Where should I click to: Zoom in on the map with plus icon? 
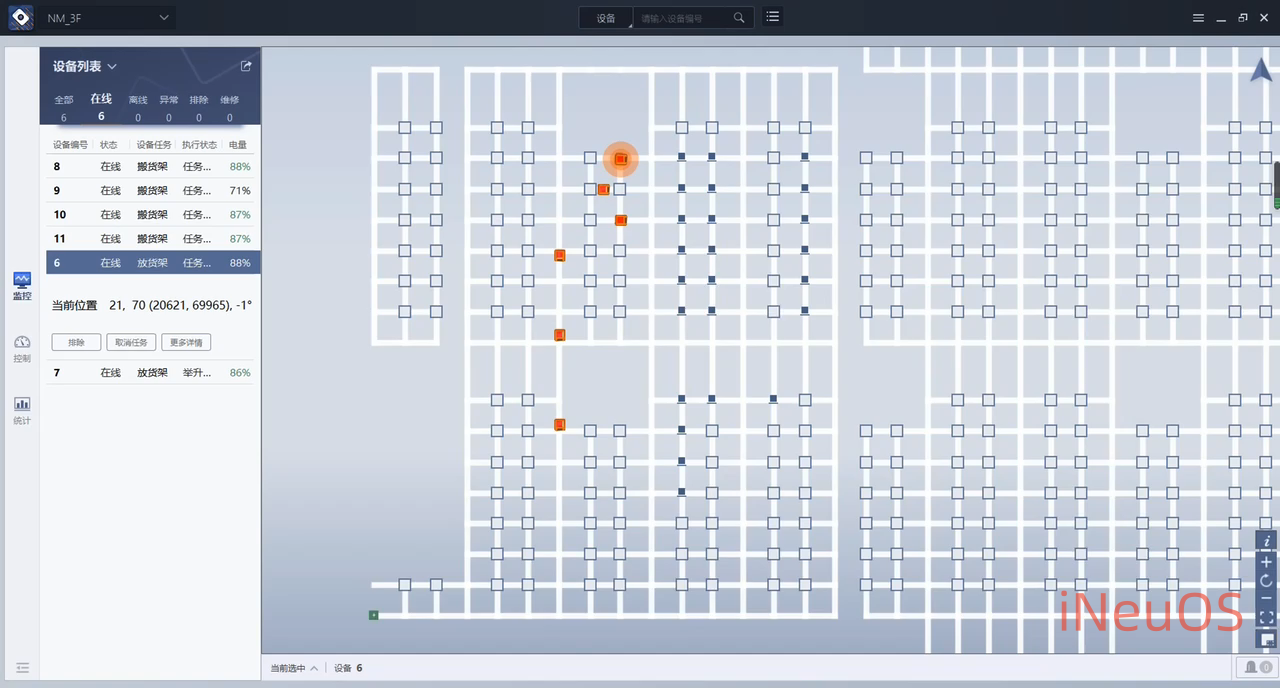(x=1267, y=562)
